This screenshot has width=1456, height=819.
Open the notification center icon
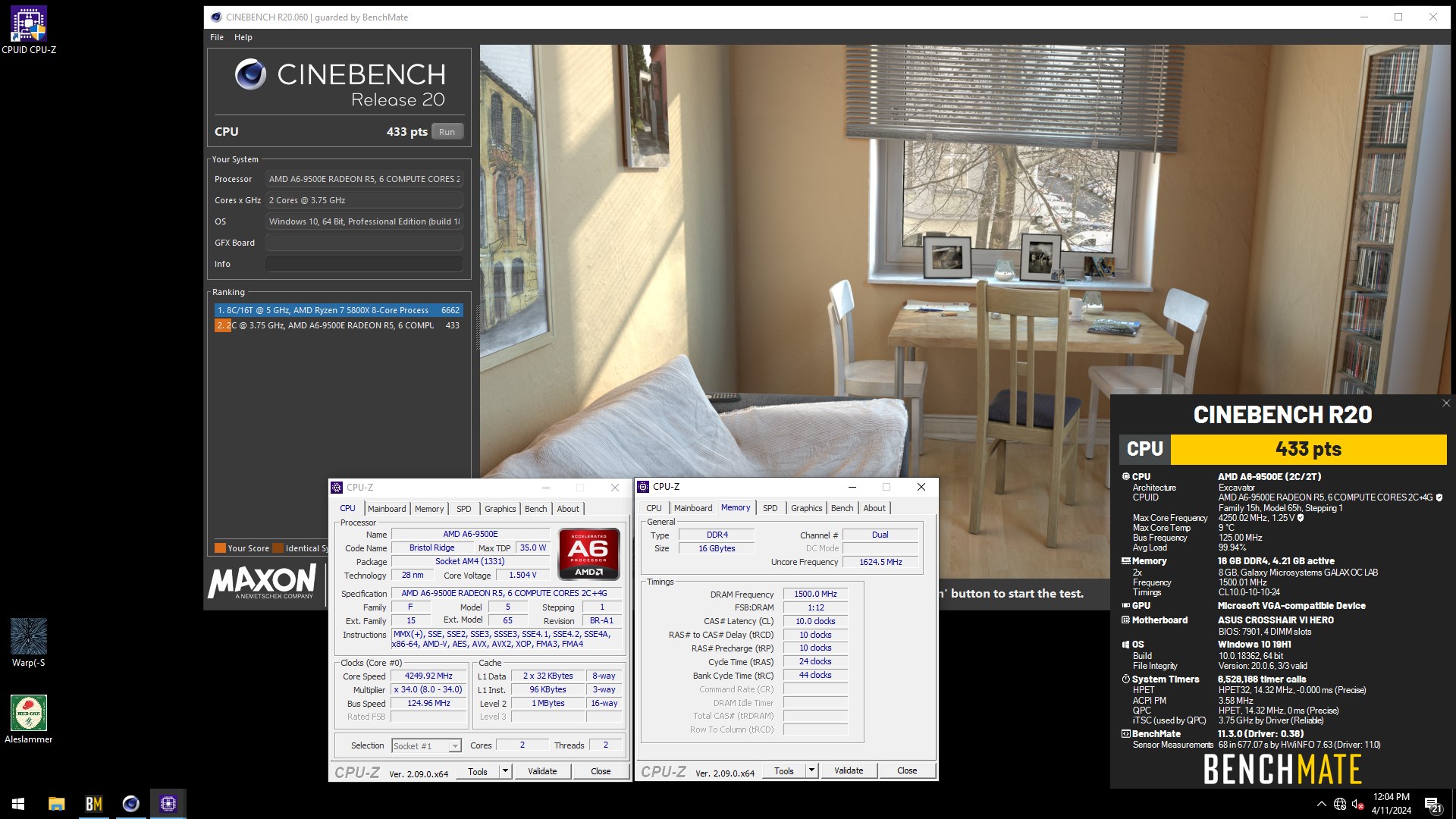tap(1432, 804)
